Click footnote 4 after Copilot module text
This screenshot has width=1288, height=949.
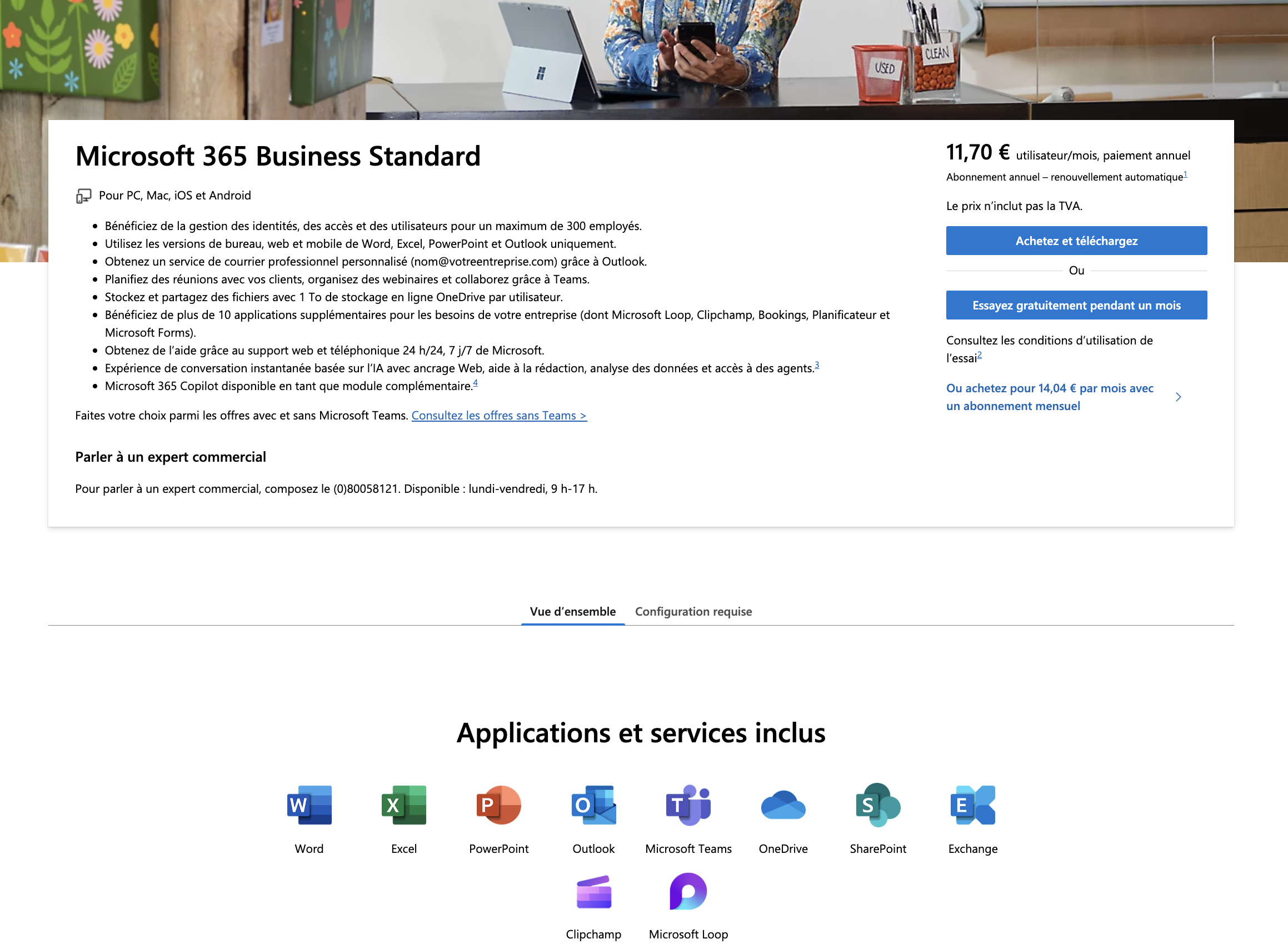(475, 383)
